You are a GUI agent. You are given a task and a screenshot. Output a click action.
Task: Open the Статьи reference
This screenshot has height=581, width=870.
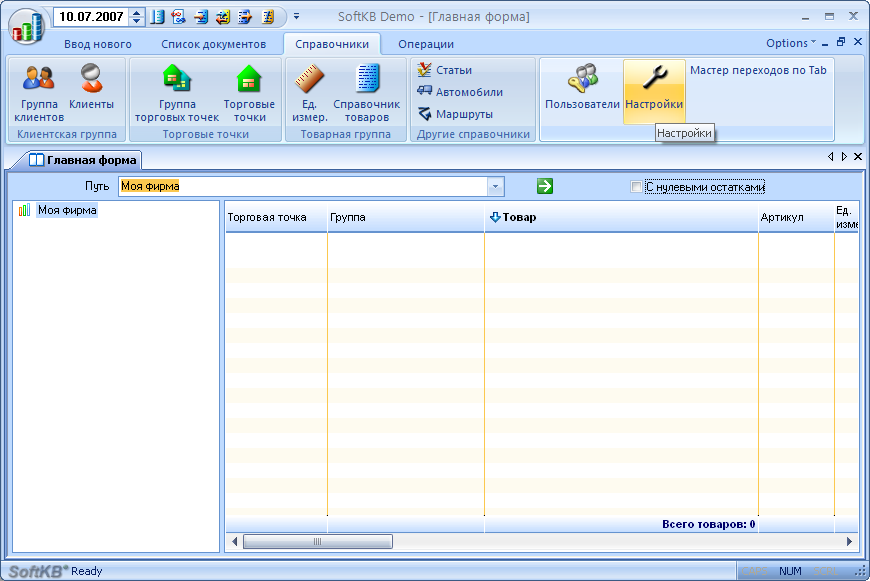point(444,70)
